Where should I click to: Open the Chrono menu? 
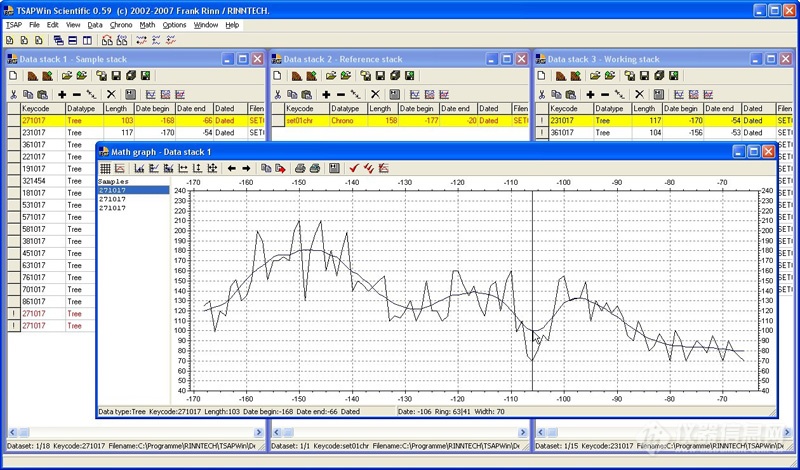tap(121, 24)
